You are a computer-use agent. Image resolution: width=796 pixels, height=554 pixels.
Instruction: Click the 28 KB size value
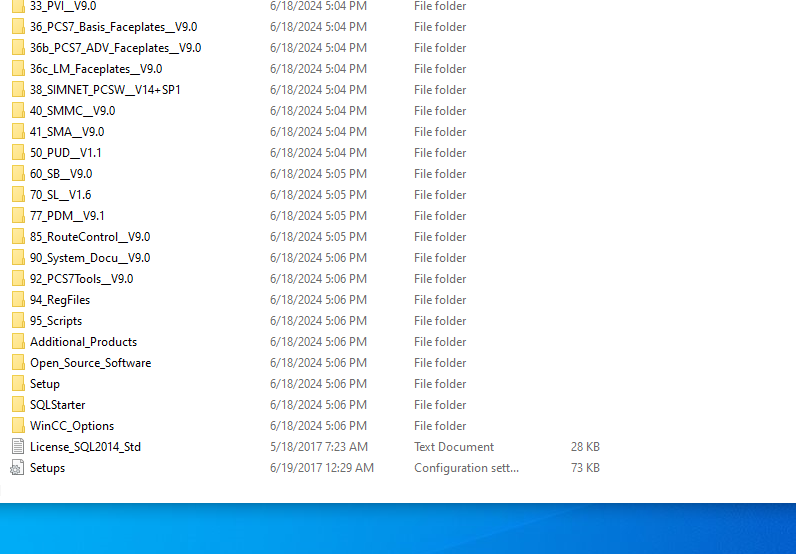point(585,446)
